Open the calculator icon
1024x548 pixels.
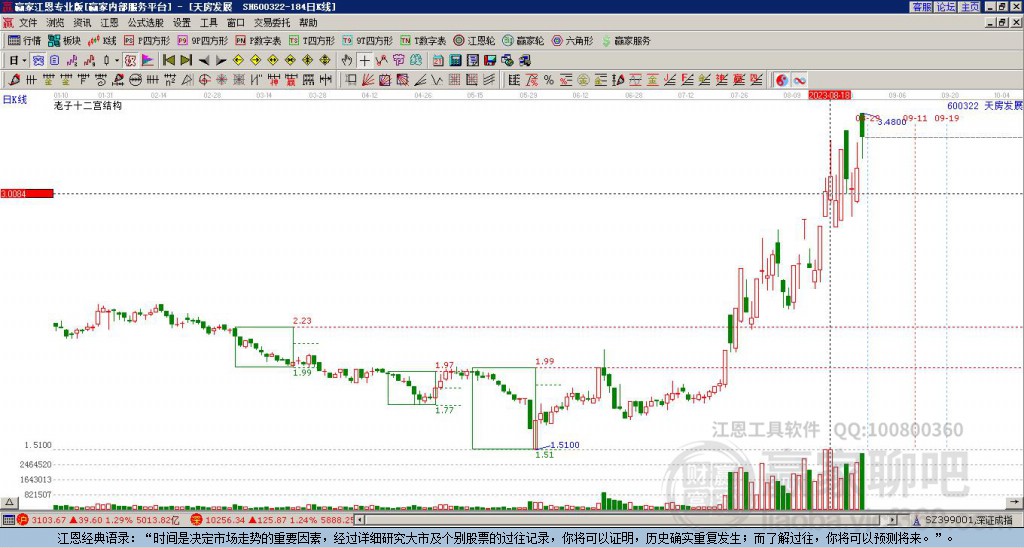tap(455, 61)
